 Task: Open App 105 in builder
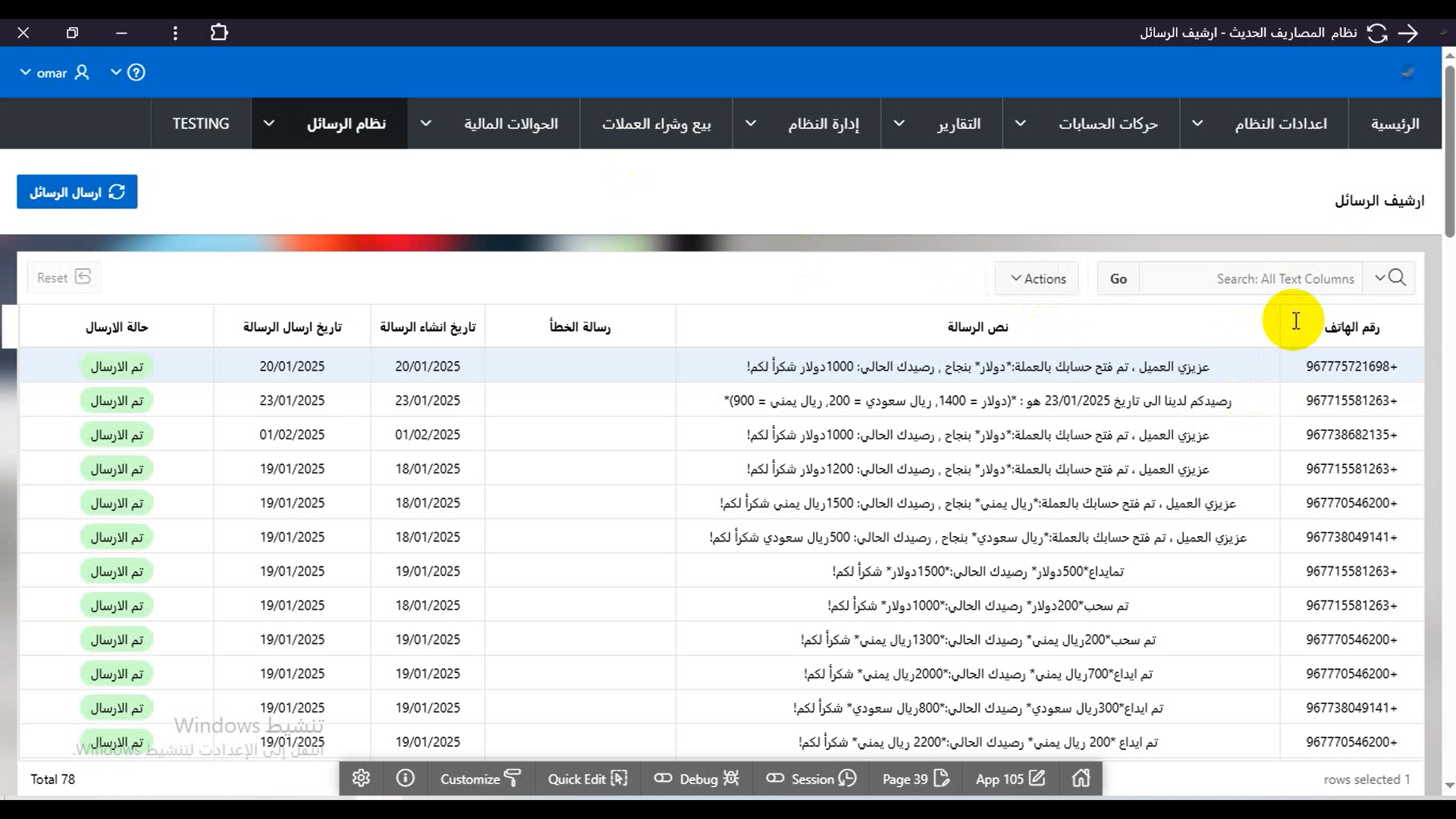click(1011, 778)
